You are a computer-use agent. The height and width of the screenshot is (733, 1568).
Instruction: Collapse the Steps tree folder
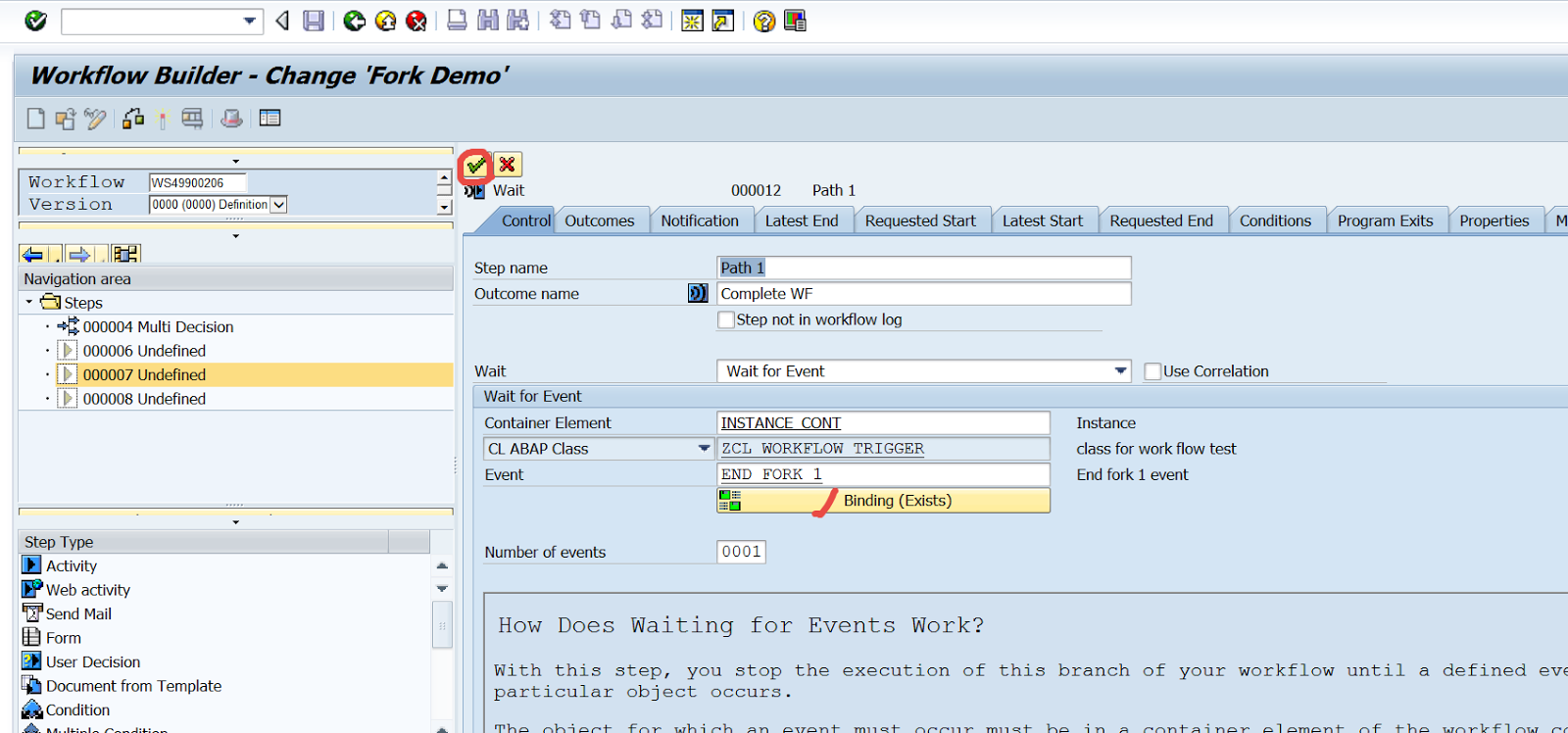point(29,303)
